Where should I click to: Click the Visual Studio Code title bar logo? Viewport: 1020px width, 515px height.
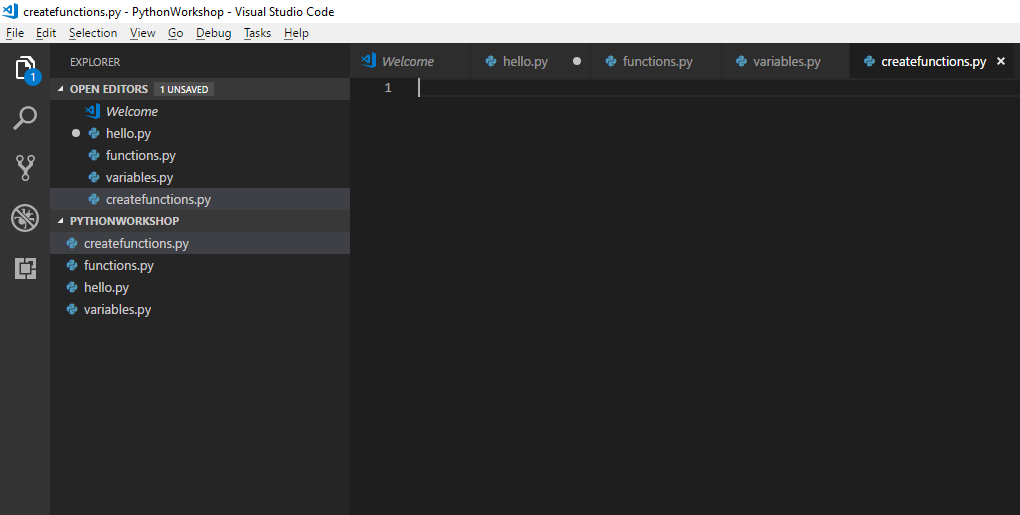pos(10,11)
